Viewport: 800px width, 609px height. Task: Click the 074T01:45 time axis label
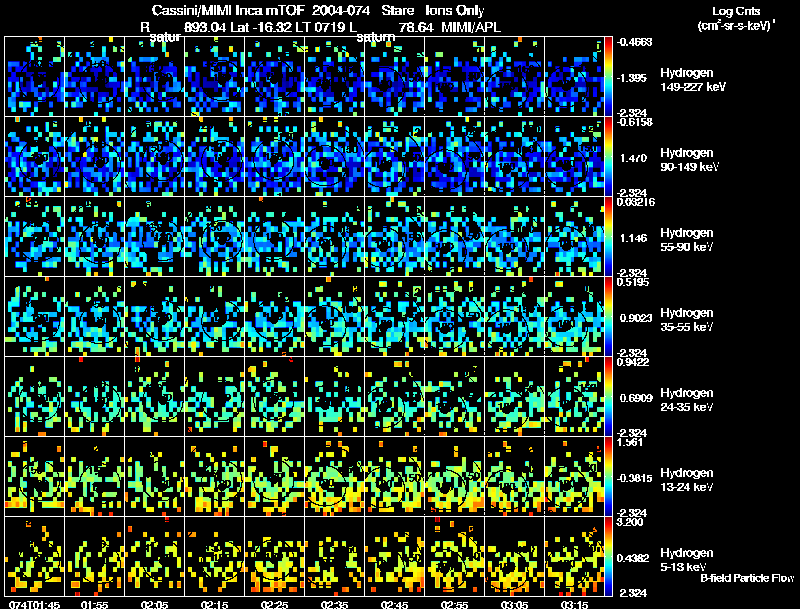coord(34,604)
